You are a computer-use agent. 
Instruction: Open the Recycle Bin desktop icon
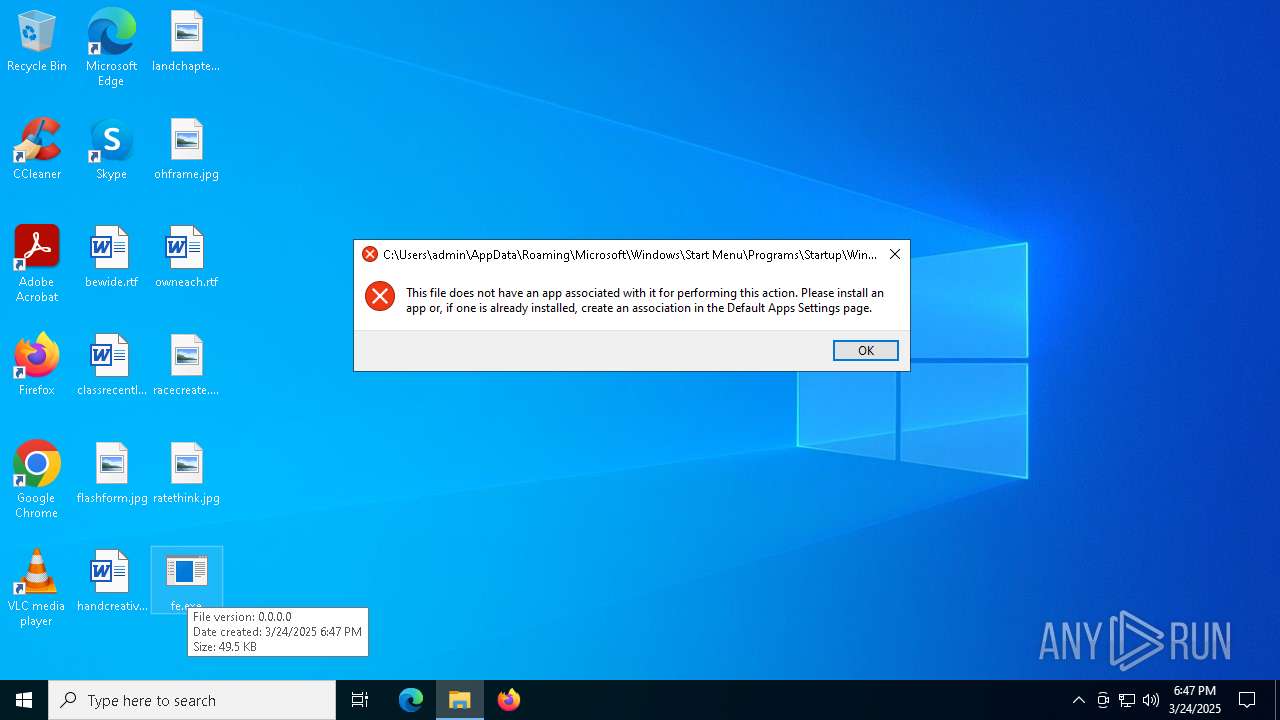37,42
